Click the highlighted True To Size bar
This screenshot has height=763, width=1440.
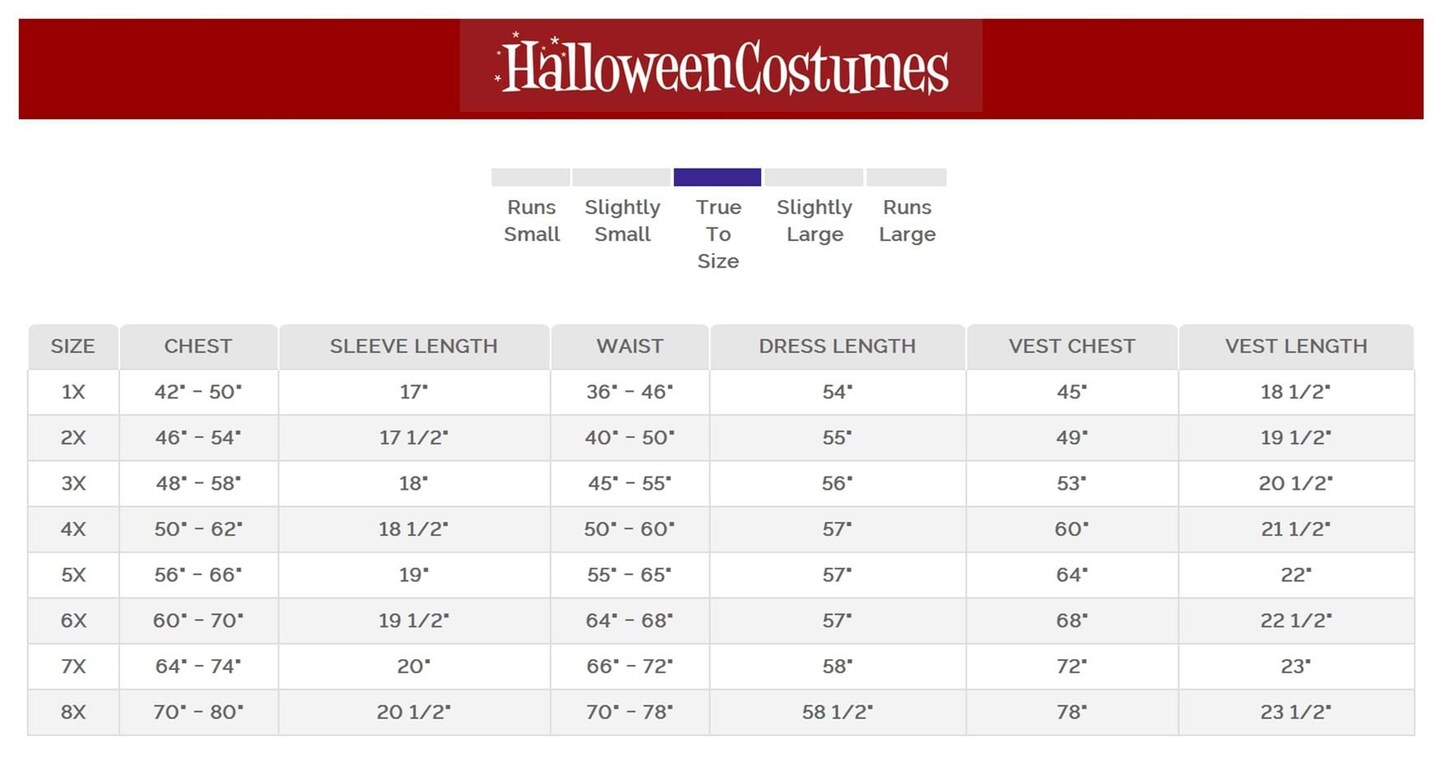point(717,177)
